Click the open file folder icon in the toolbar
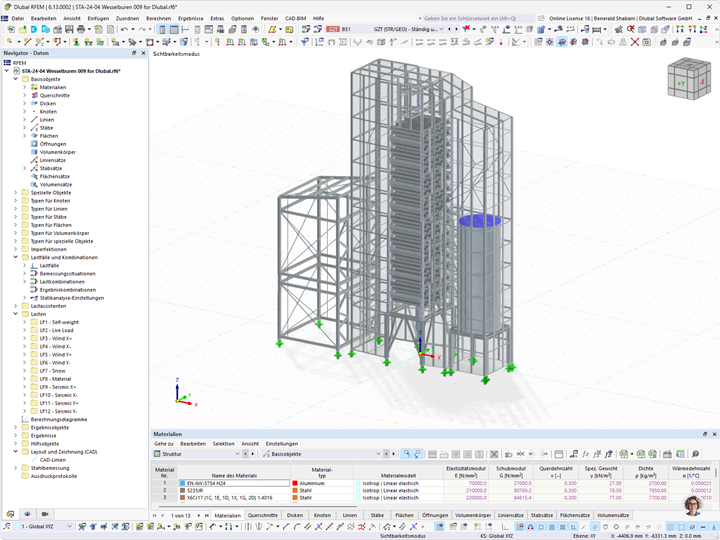 22,29
